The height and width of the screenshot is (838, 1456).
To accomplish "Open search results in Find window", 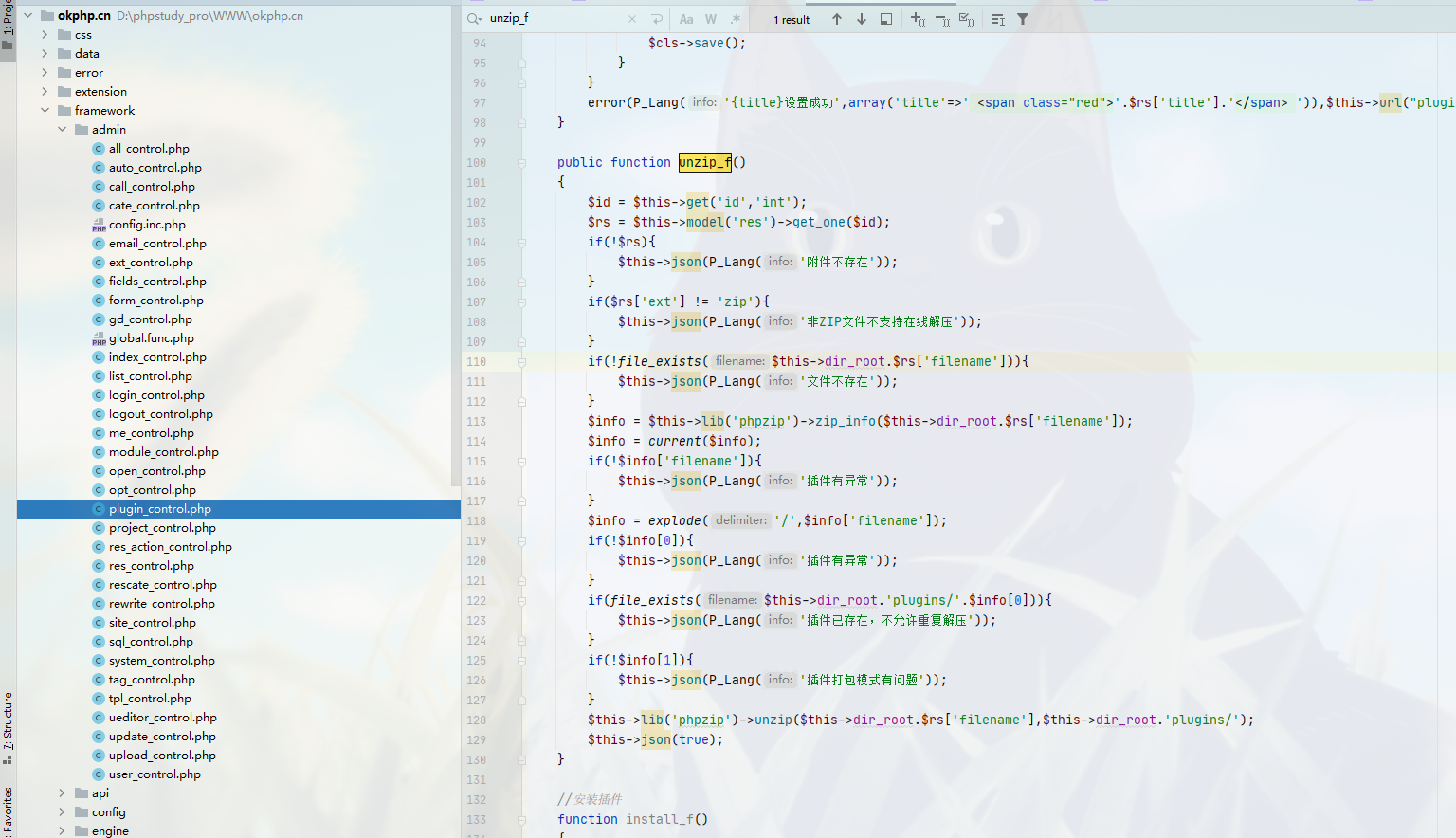I will (x=886, y=19).
